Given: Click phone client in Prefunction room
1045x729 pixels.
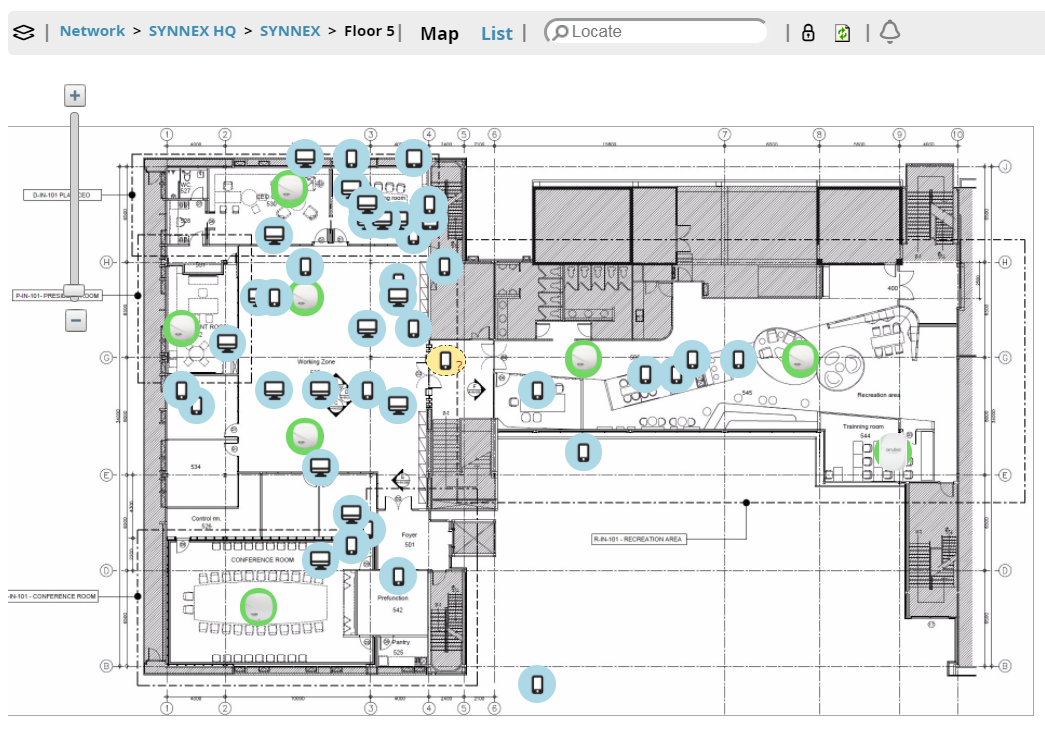Looking at the screenshot, I should tap(397, 576).
